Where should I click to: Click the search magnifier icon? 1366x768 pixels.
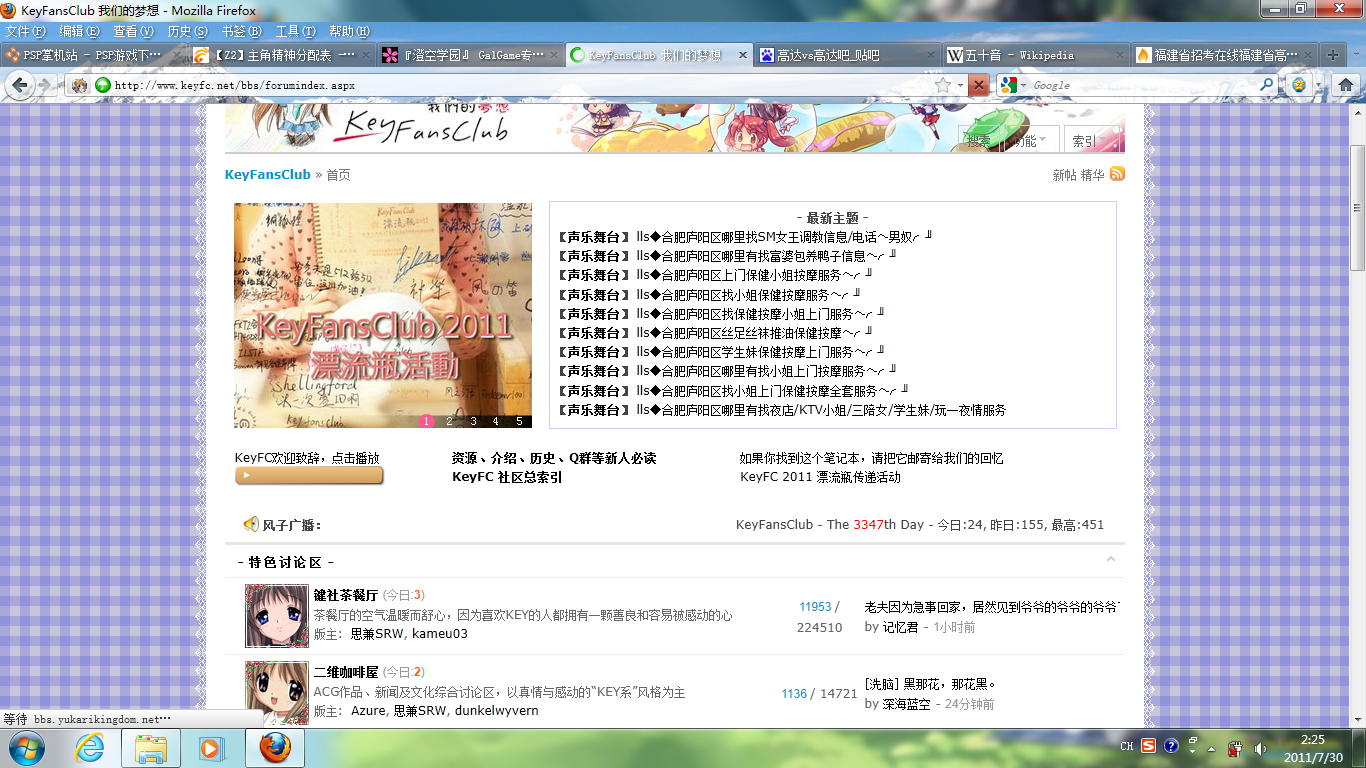[1267, 86]
